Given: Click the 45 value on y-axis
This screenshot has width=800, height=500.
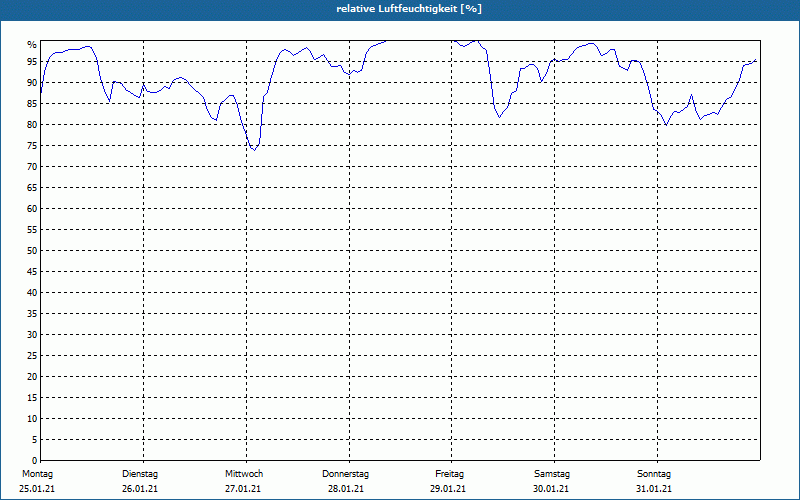Looking at the screenshot, I should point(32,272).
